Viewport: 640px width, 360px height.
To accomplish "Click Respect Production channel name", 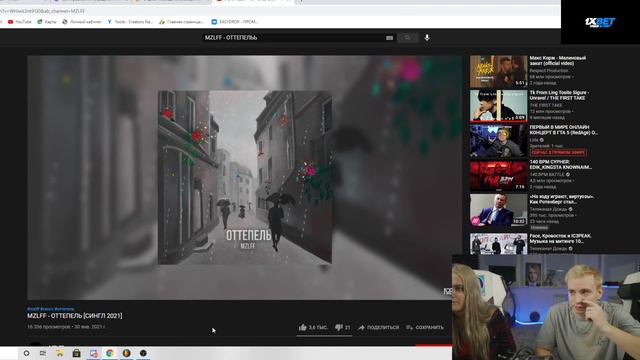I will pyautogui.click(x=550, y=71).
